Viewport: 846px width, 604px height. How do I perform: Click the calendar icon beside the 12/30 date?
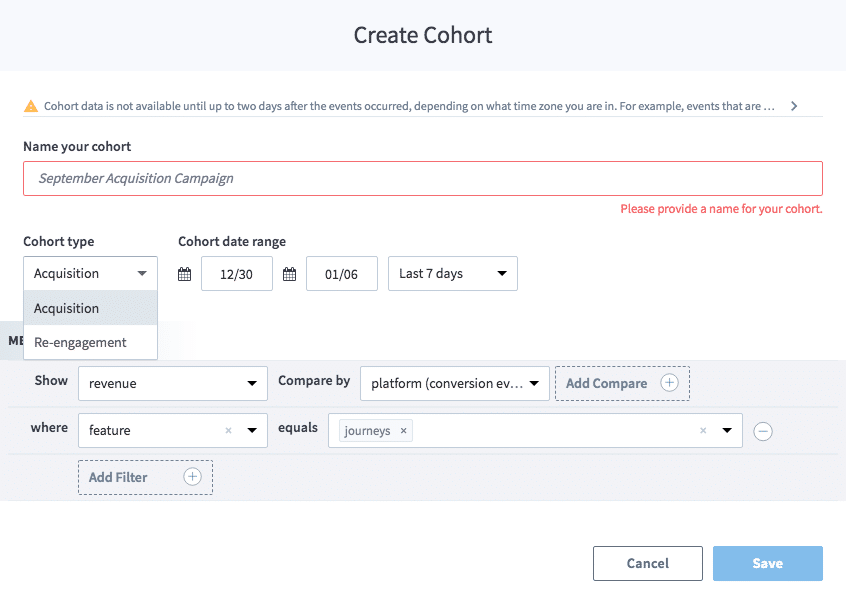(x=184, y=273)
